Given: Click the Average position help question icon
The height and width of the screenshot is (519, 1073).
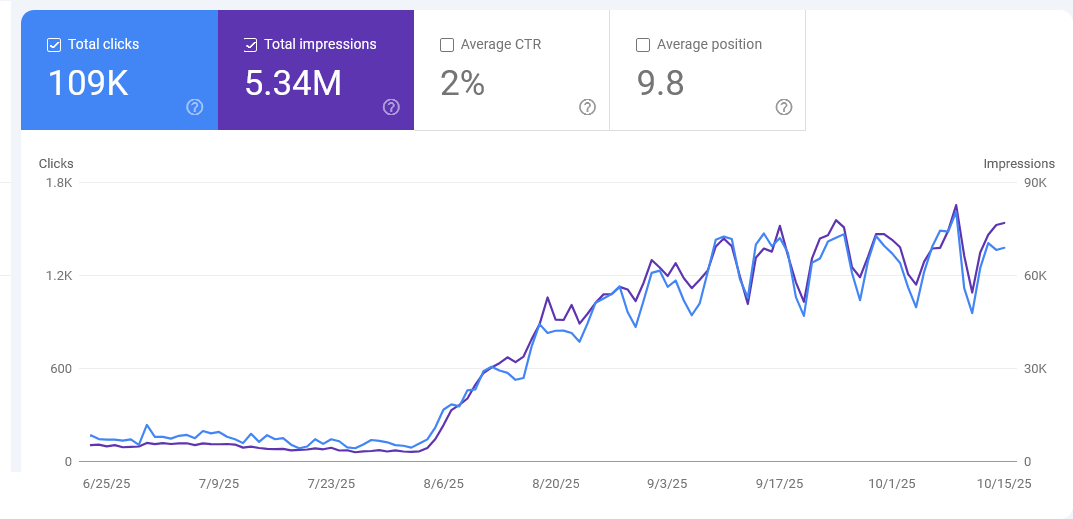Looking at the screenshot, I should pyautogui.click(x=784, y=107).
